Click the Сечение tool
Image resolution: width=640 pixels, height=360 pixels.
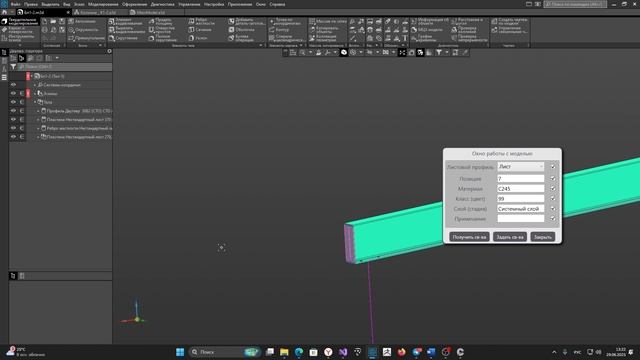200,30
